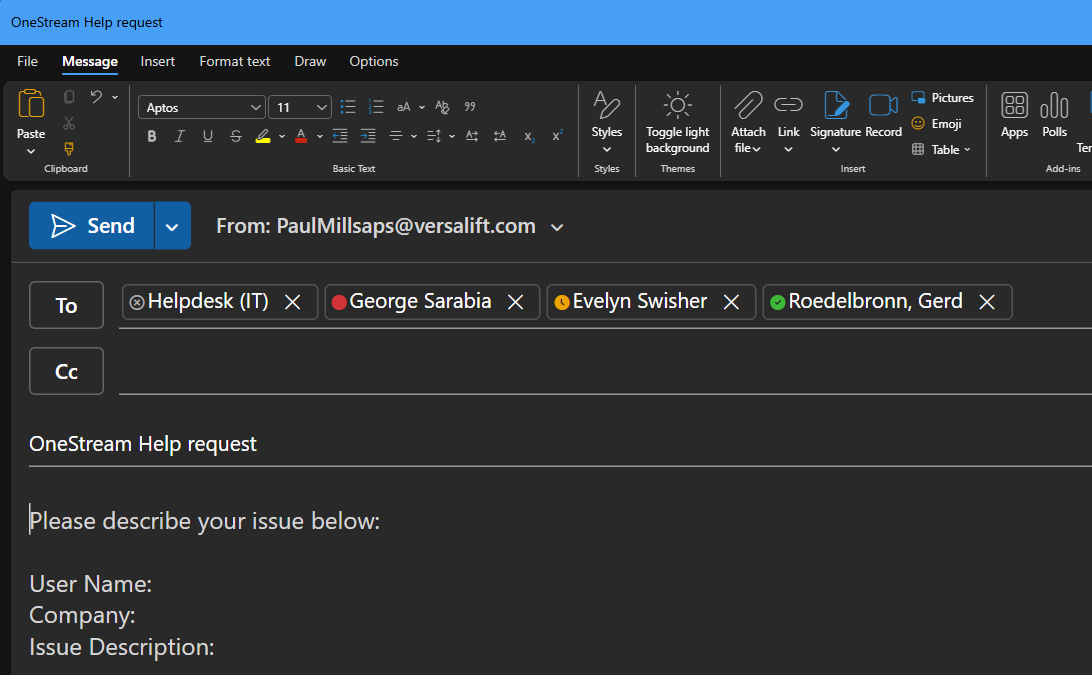The width and height of the screenshot is (1092, 675).
Task: Toggle Underline formatting
Action: [x=208, y=136]
